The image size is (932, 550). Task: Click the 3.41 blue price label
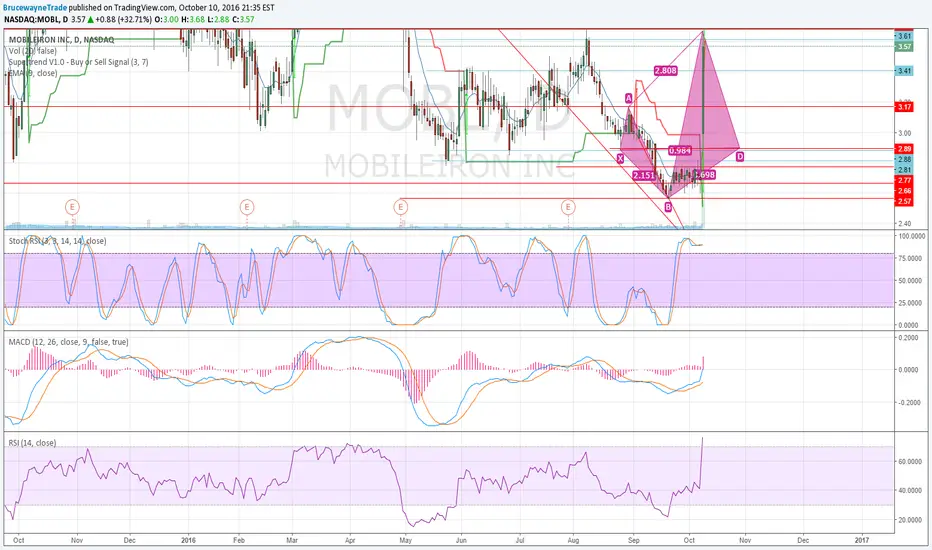(x=904, y=71)
